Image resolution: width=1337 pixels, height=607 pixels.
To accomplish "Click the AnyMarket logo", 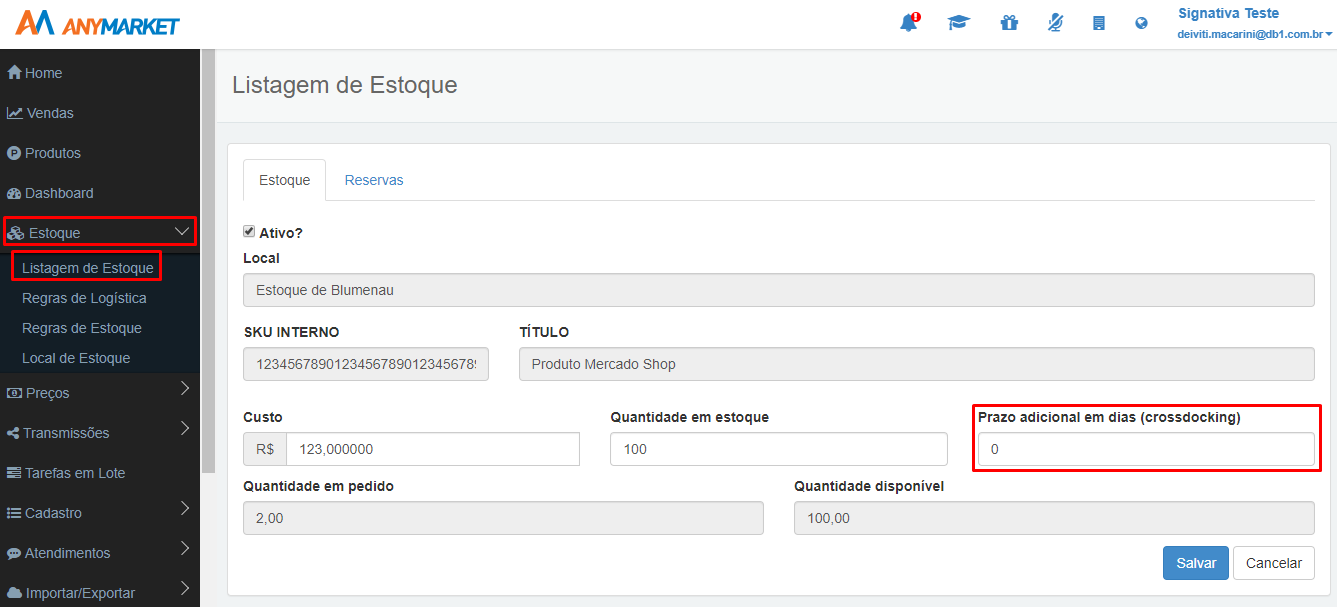I will (x=98, y=24).
